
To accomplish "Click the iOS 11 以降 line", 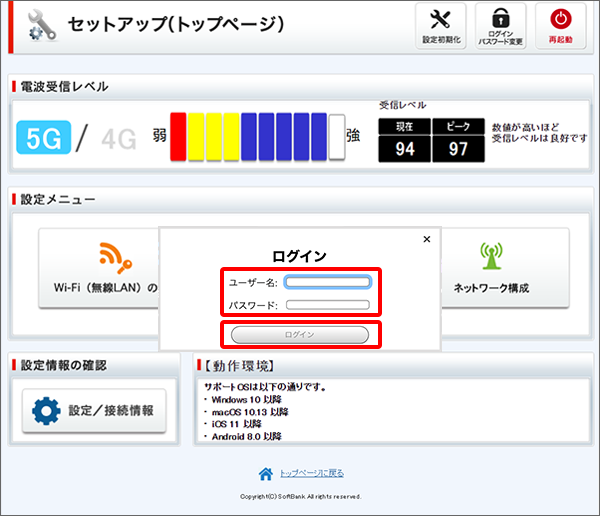I will click(236, 424).
